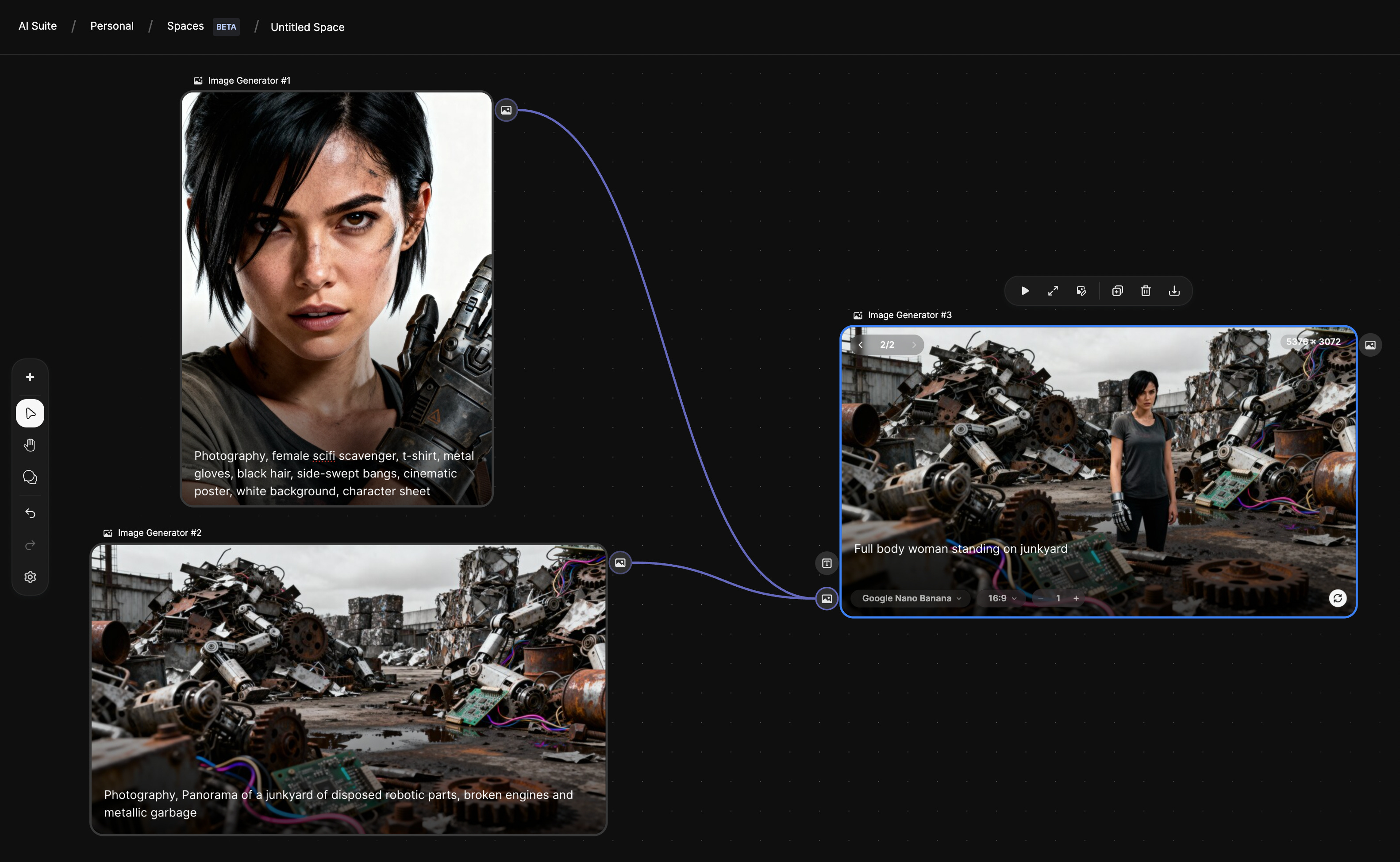Open Spaces from the breadcrumb
Image resolution: width=1400 pixels, height=862 pixels.
point(185,26)
